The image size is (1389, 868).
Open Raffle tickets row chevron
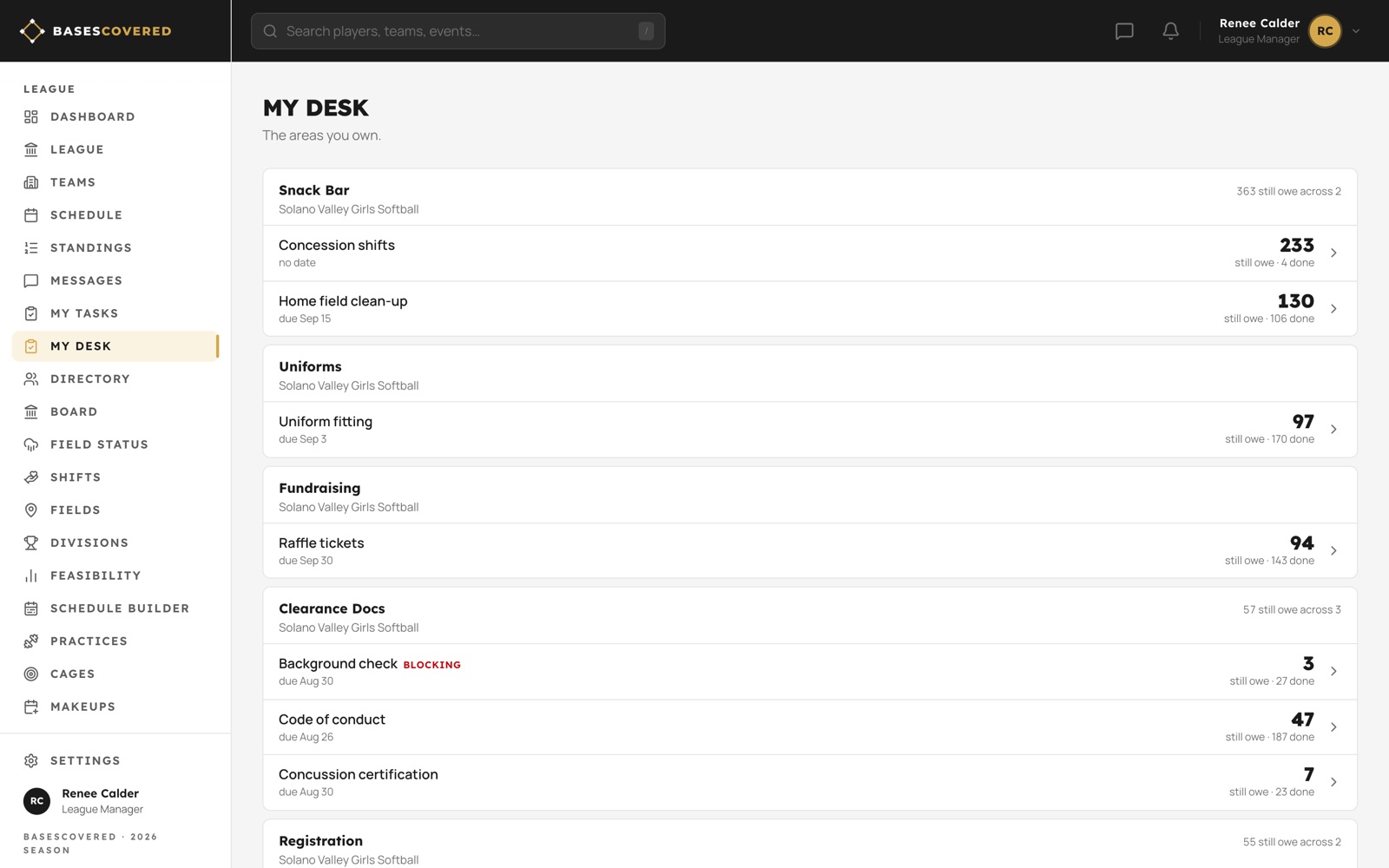click(1333, 551)
